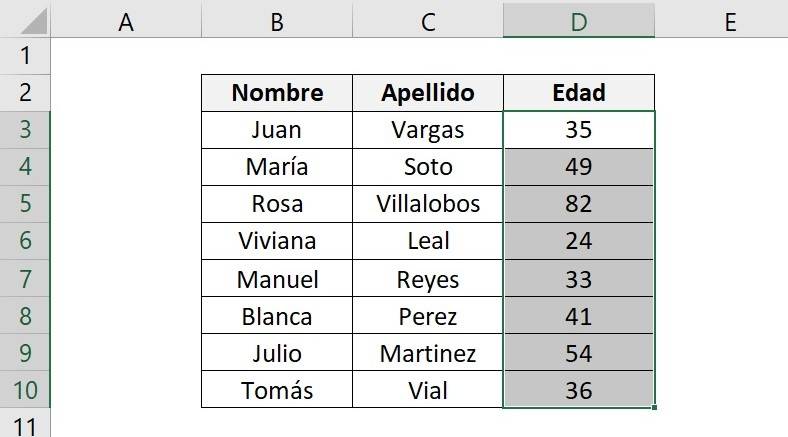Select the "Apellido" header cell

click(x=428, y=93)
